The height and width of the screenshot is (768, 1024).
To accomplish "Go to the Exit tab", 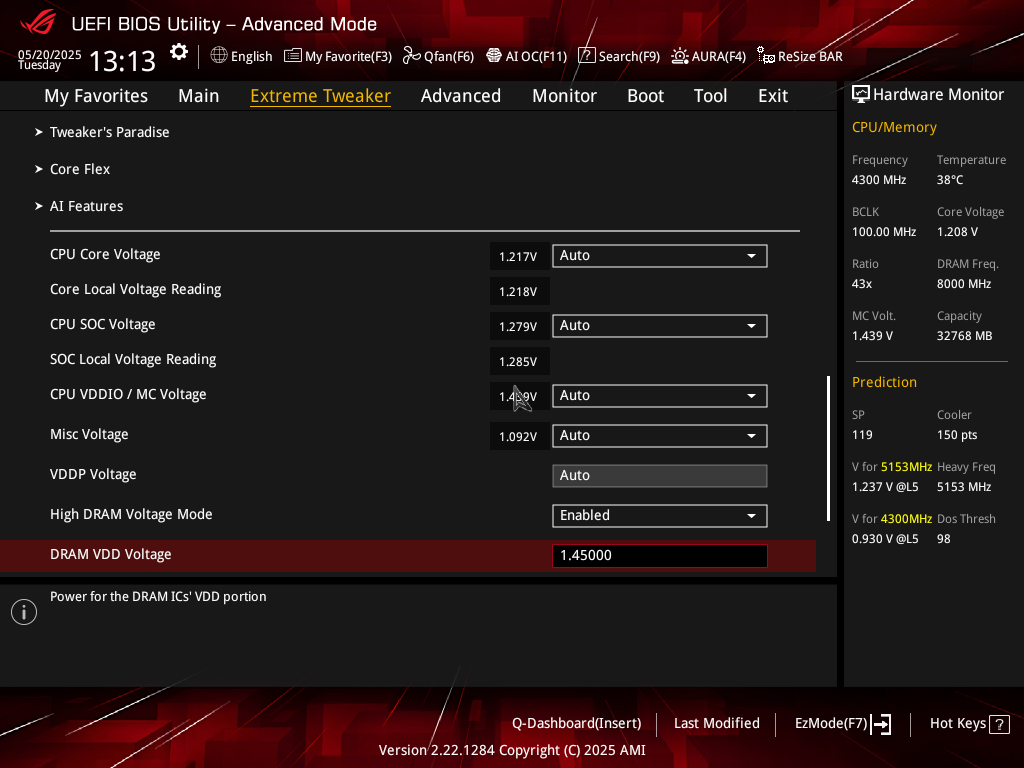I will click(x=773, y=96).
